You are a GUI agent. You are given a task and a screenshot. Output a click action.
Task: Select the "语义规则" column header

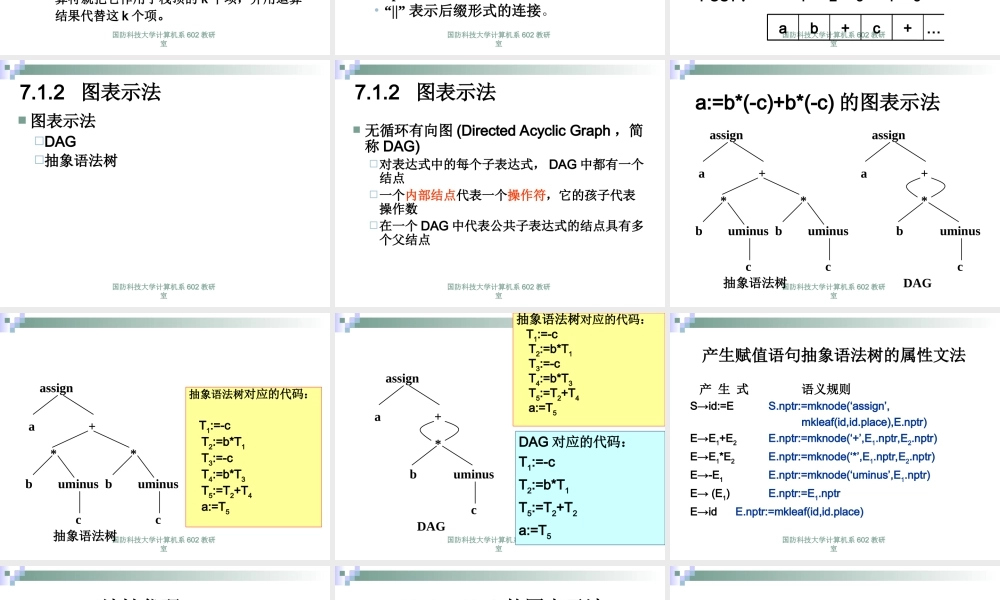[826, 388]
